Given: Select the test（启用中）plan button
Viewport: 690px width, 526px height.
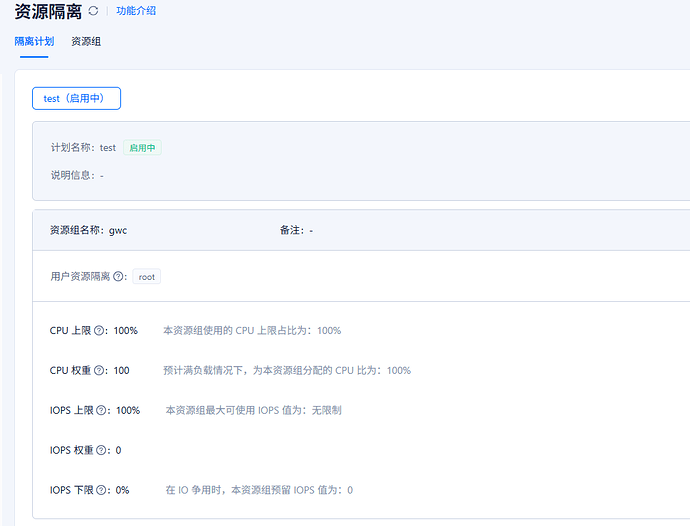Looking at the screenshot, I should tap(76, 98).
